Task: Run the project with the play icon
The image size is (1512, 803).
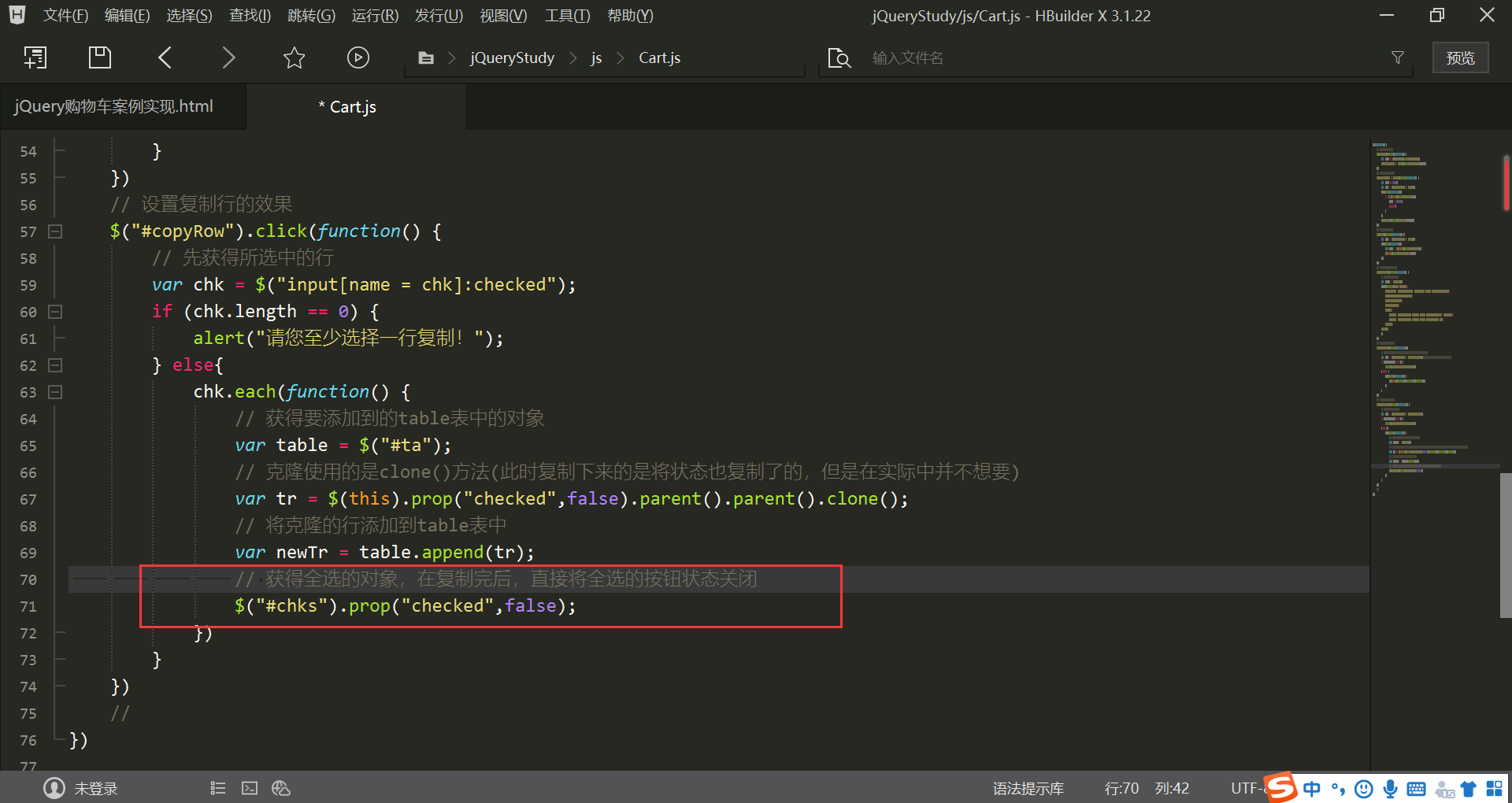Action: (358, 57)
